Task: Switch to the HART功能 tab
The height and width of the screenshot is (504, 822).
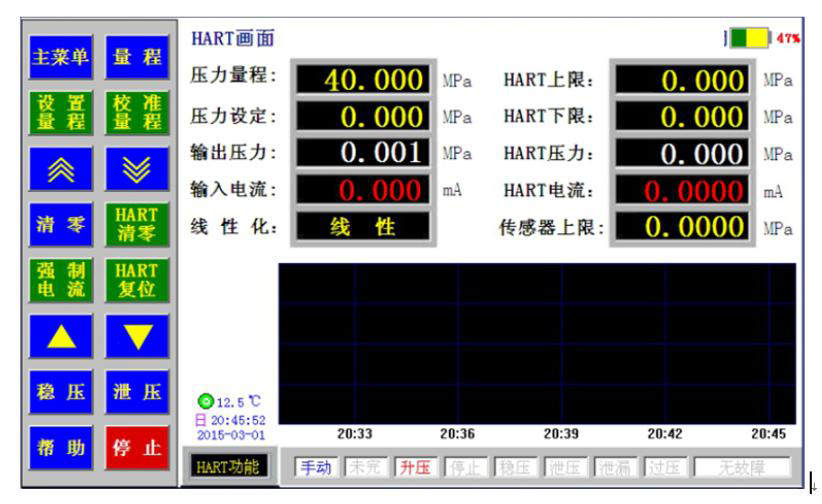Action: 227,467
